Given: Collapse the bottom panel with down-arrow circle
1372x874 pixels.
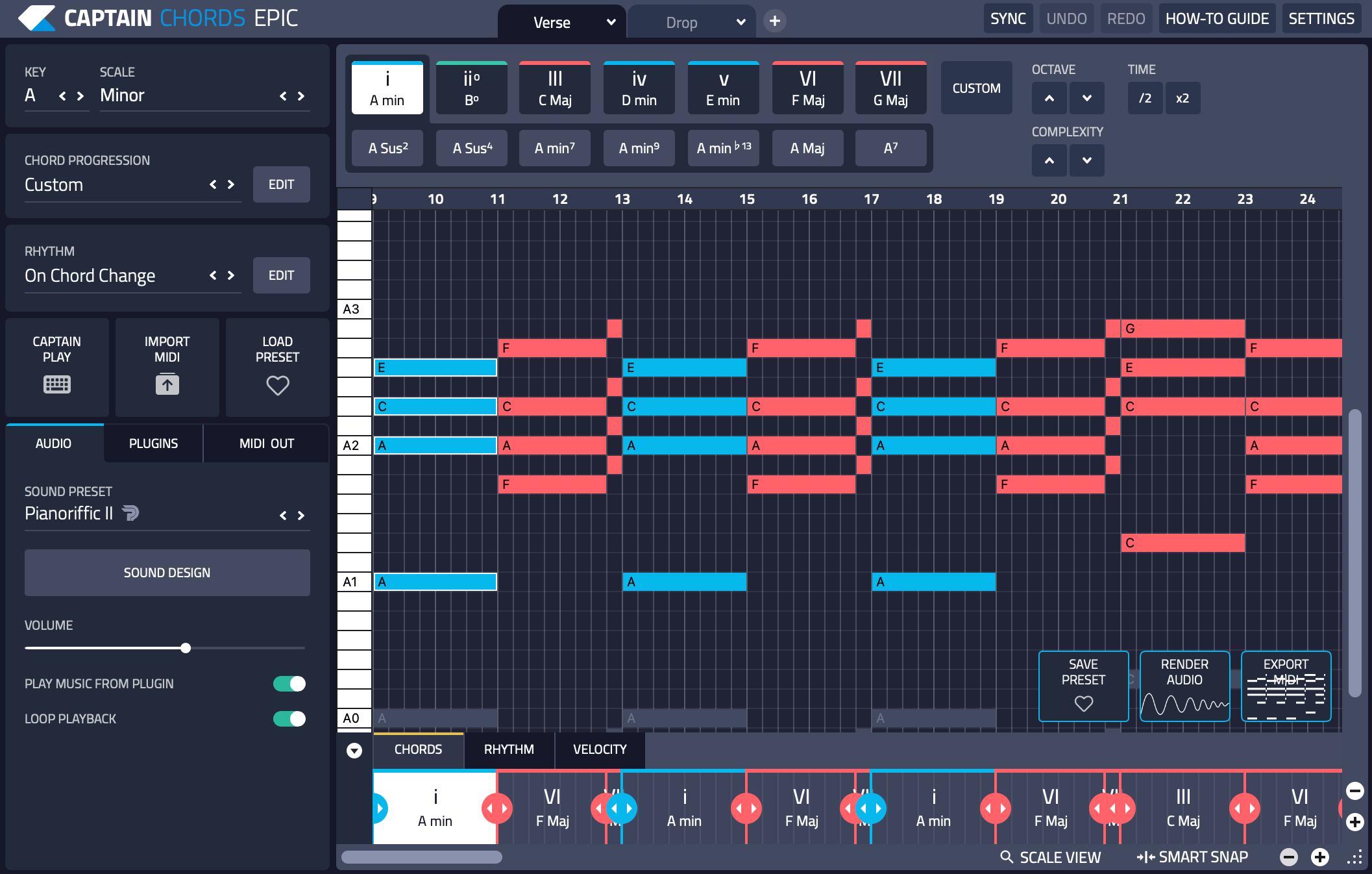Looking at the screenshot, I should pyautogui.click(x=354, y=751).
